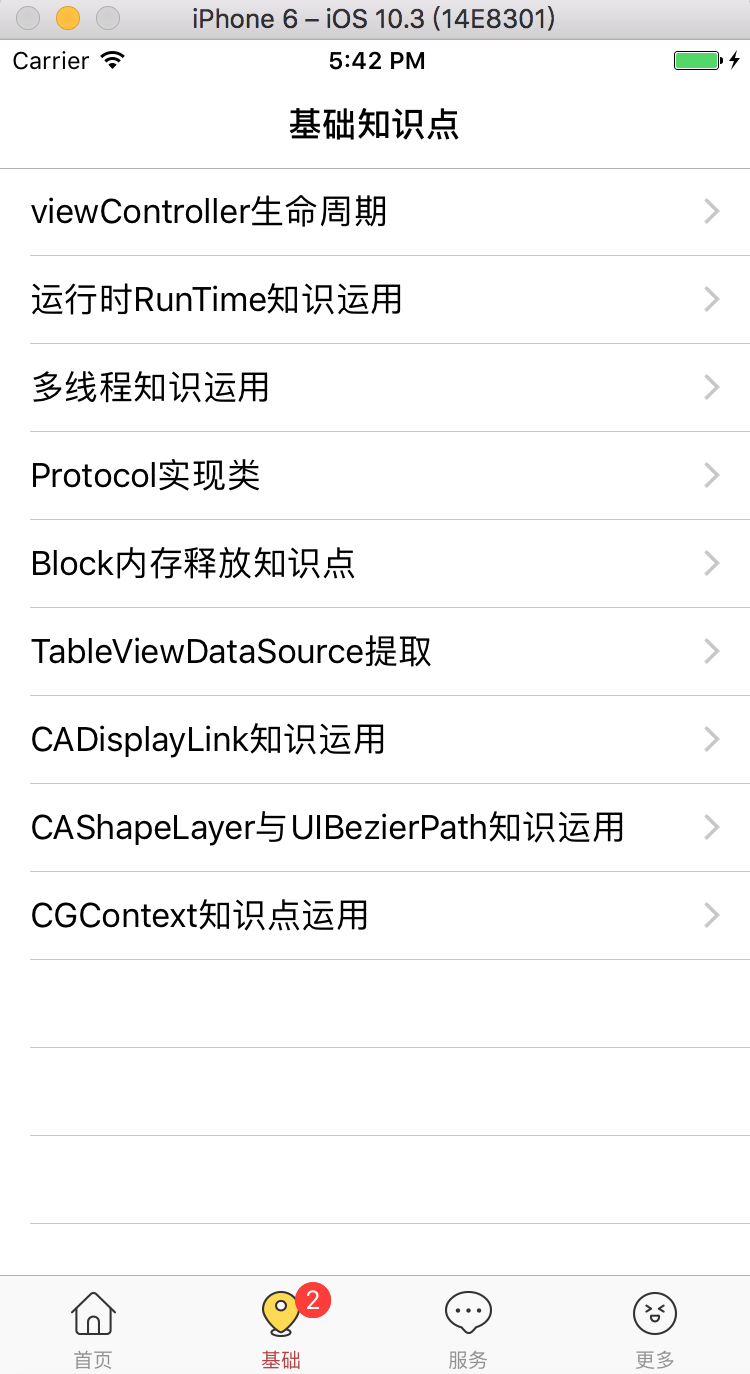Expand chevron on viewController生命周期 row
Viewport: 750px width, 1374px height.
(712, 211)
